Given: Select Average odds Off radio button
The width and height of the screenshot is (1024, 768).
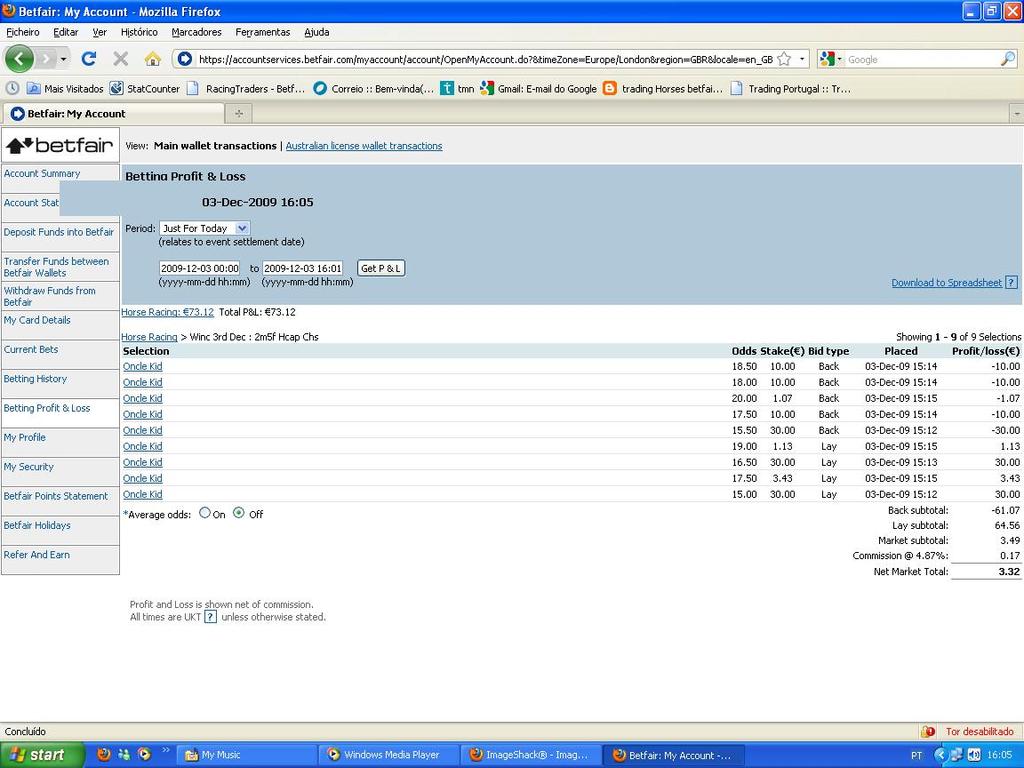Looking at the screenshot, I should coord(239,513).
